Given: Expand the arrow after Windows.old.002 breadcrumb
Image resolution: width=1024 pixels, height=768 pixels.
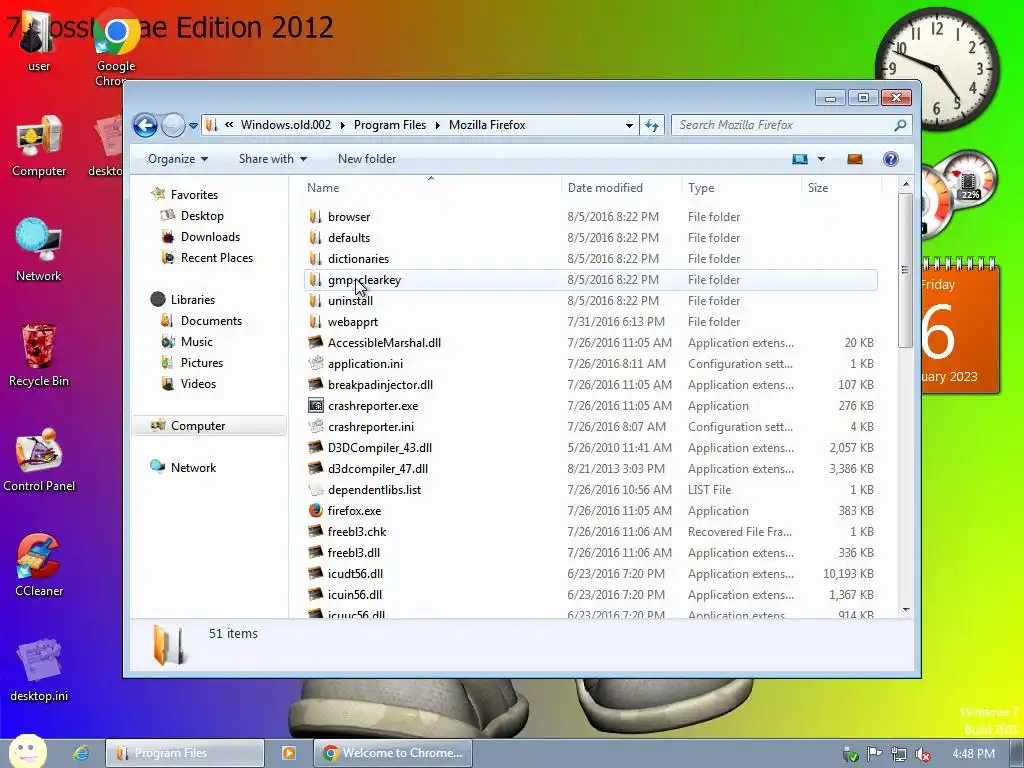Looking at the screenshot, I should point(343,125).
